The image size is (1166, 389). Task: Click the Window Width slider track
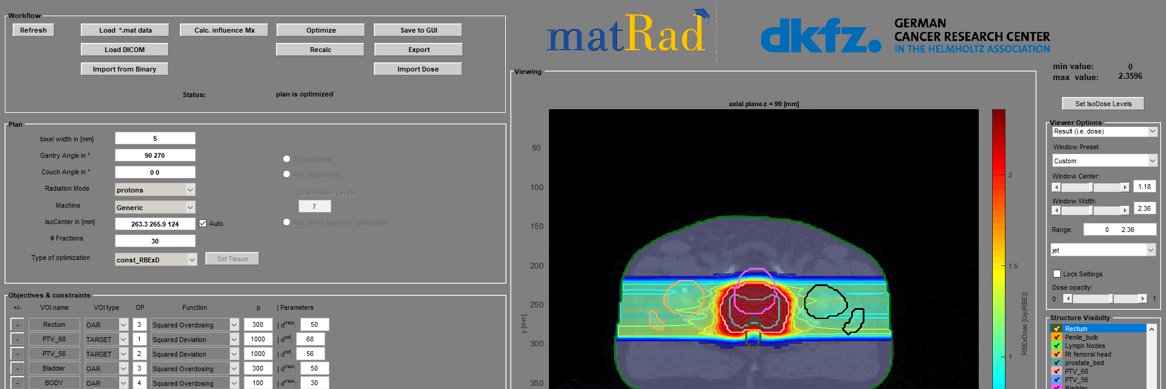(x=1091, y=211)
